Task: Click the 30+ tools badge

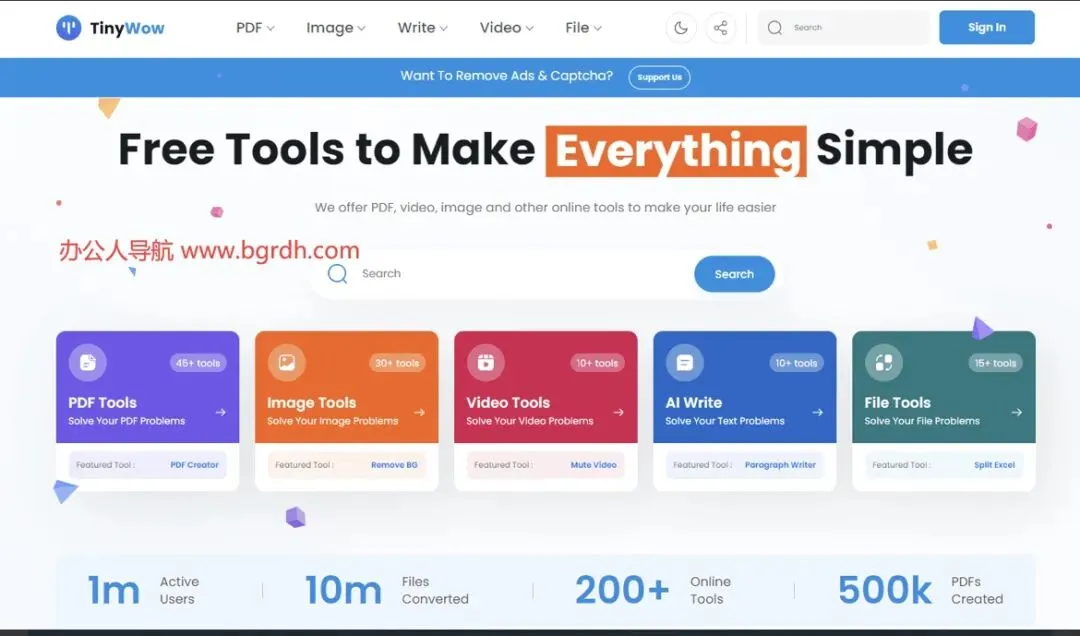Action: pos(397,363)
